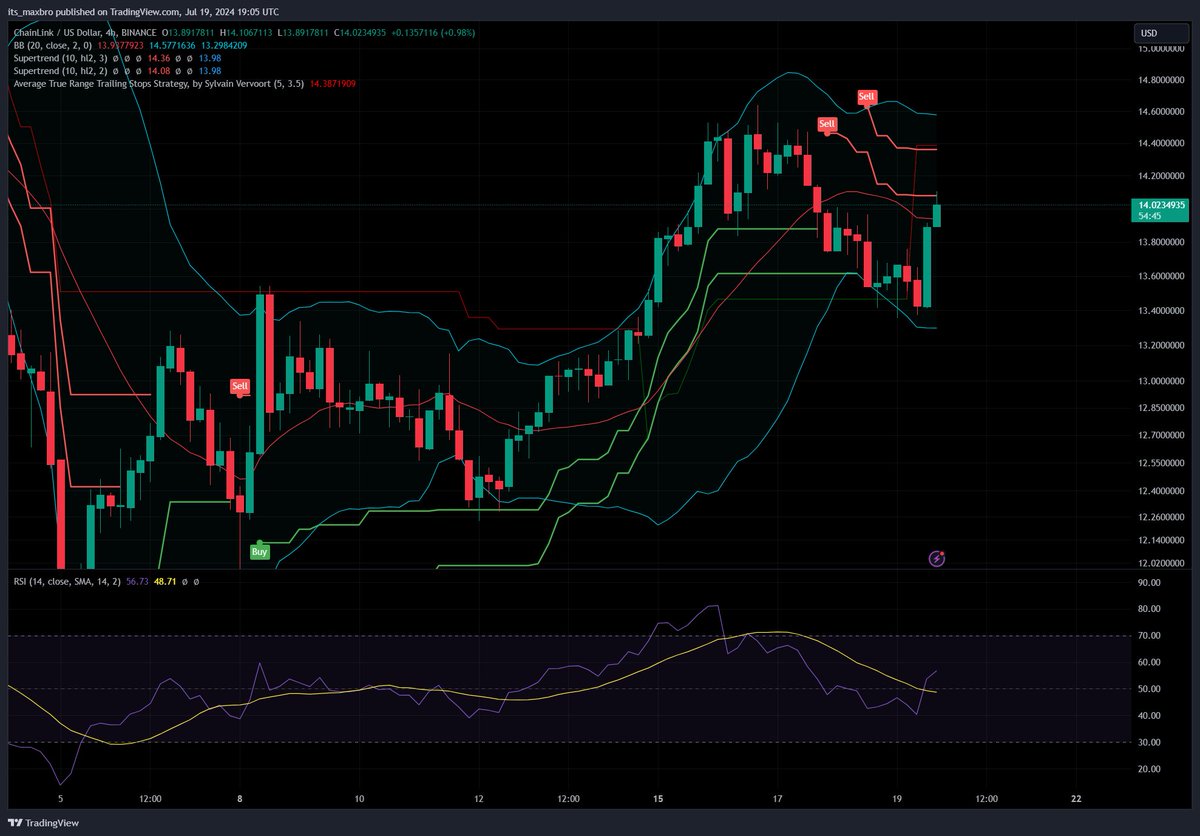Open the TradingView logo link
This screenshot has height=836, width=1200.
(x=43, y=823)
